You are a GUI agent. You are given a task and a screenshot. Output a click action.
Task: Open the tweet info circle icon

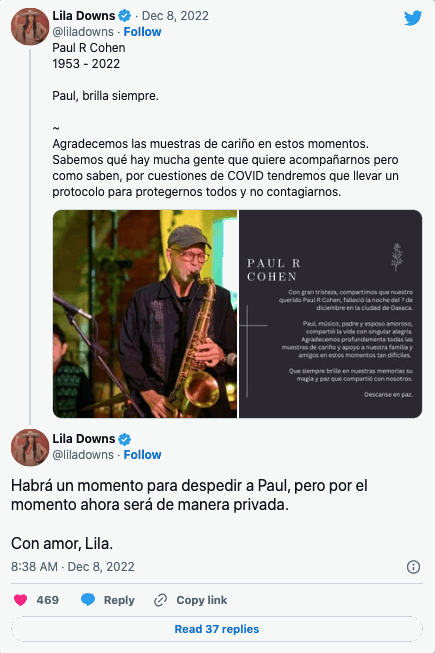(x=413, y=567)
